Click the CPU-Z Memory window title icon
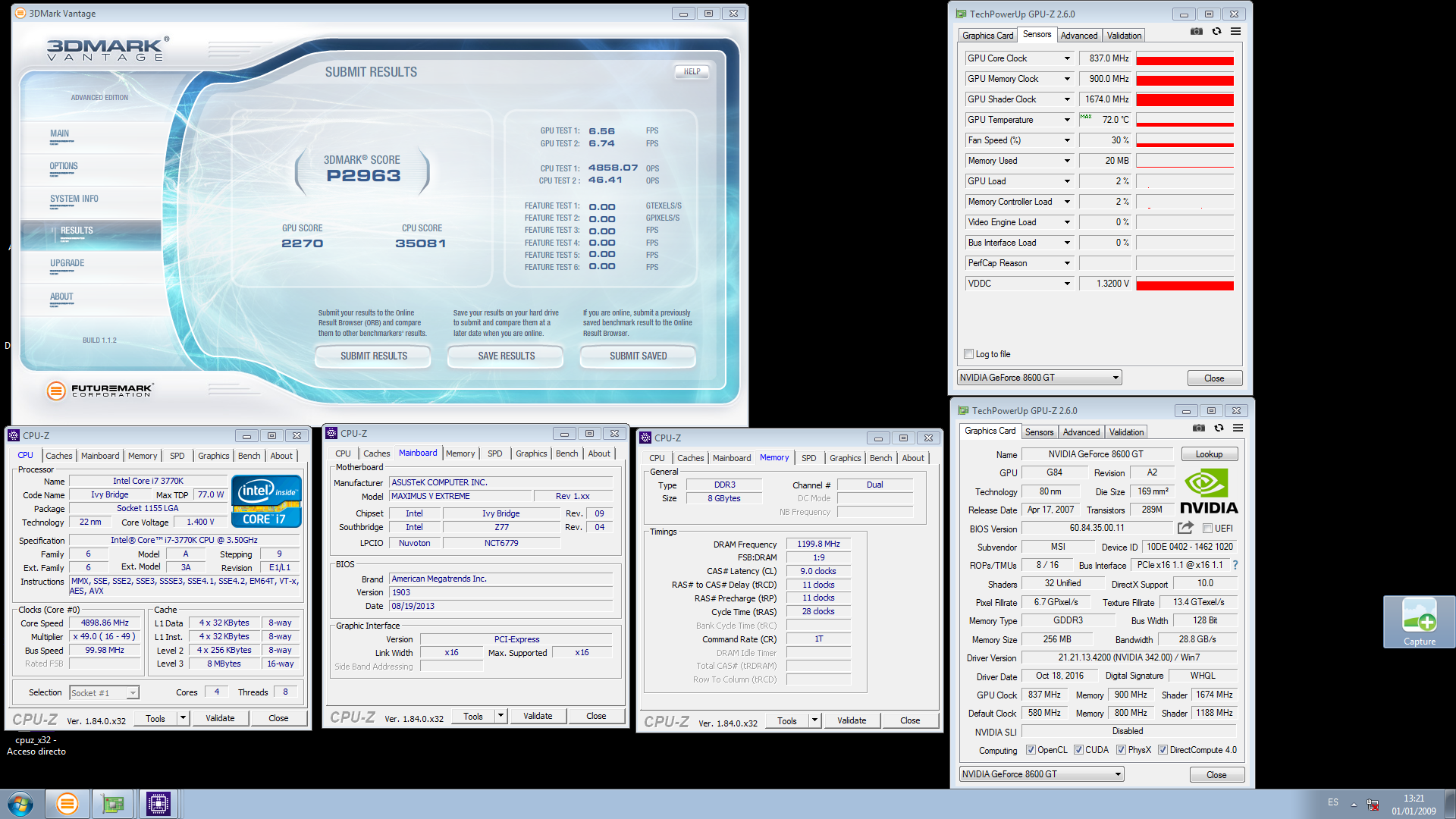Viewport: 1456px width, 819px height. (645, 438)
